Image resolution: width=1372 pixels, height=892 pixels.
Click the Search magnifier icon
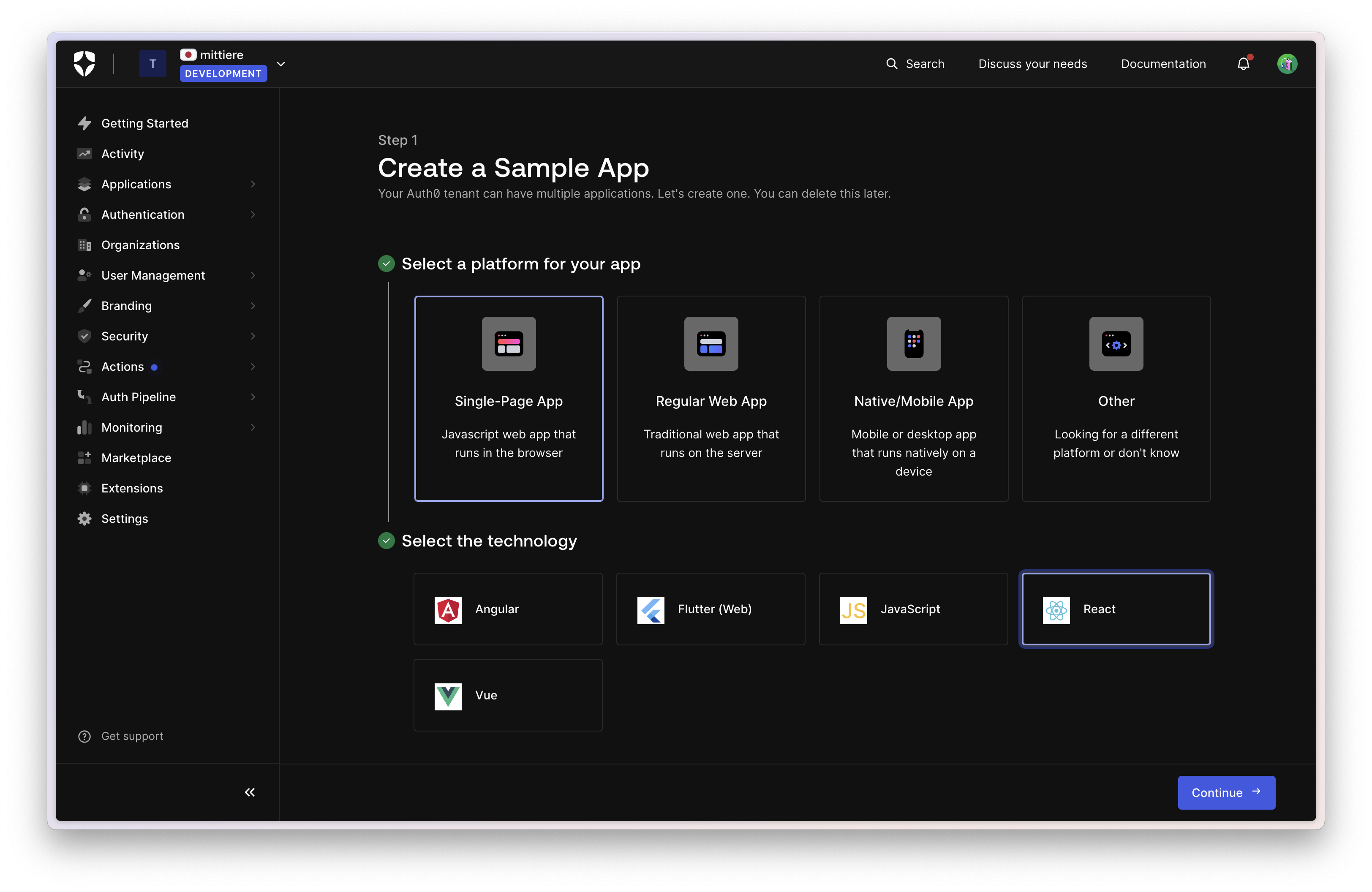point(891,64)
